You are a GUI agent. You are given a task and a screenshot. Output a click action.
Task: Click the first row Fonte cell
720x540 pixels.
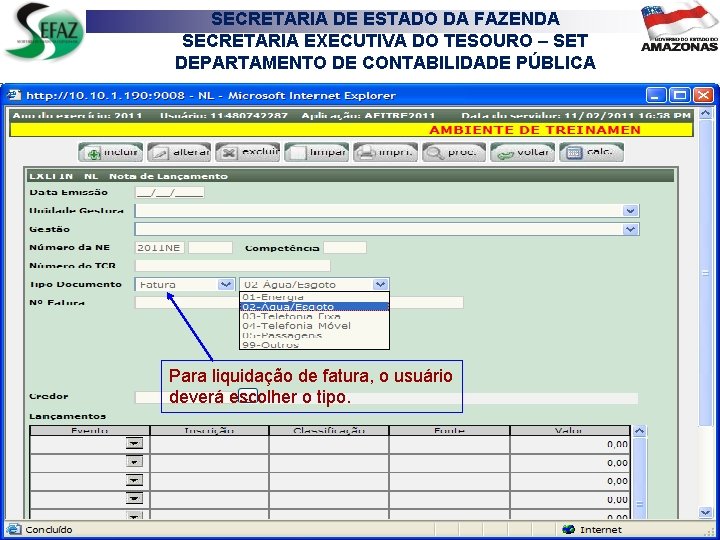tap(449, 444)
